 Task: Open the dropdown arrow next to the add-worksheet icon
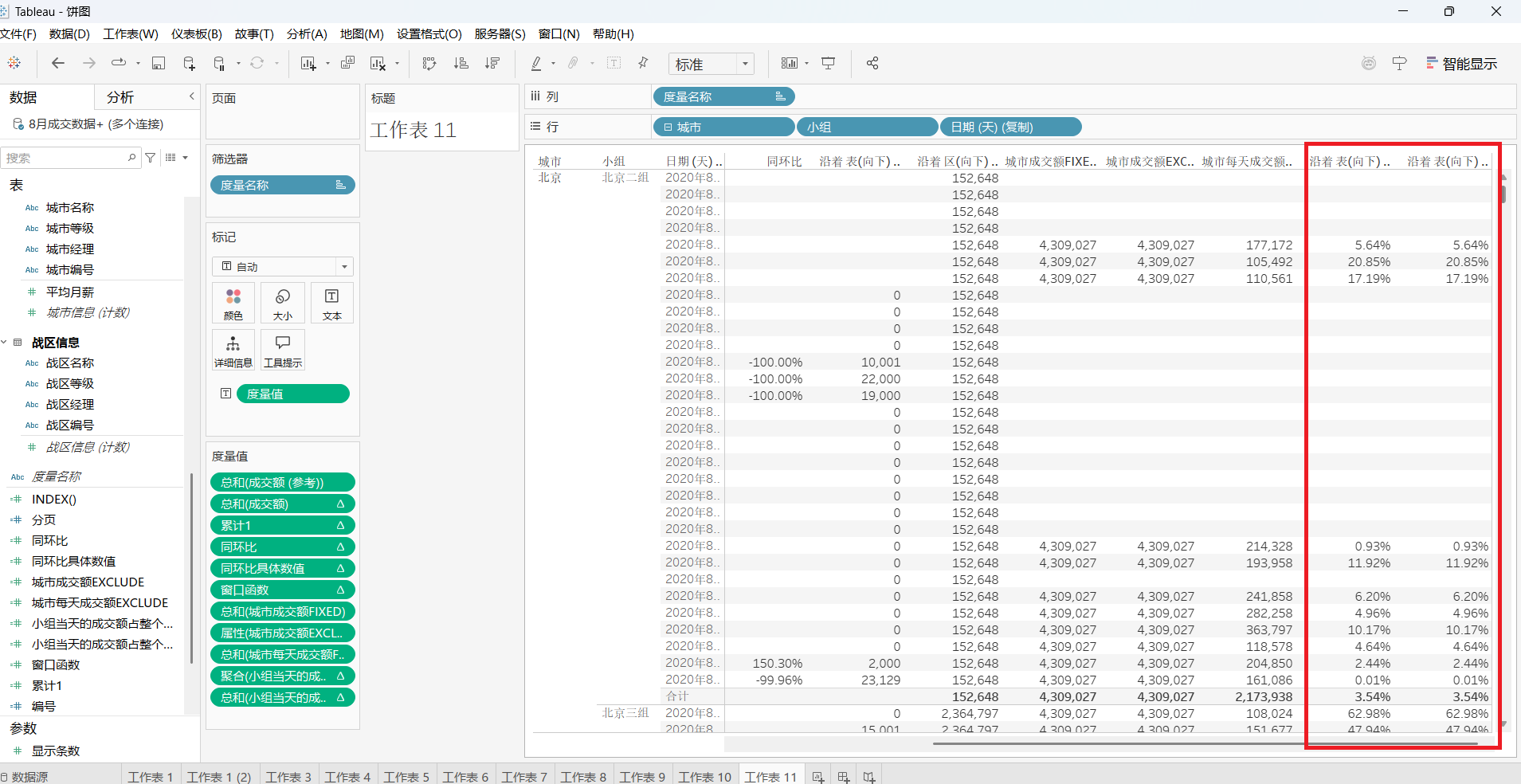pos(327,64)
